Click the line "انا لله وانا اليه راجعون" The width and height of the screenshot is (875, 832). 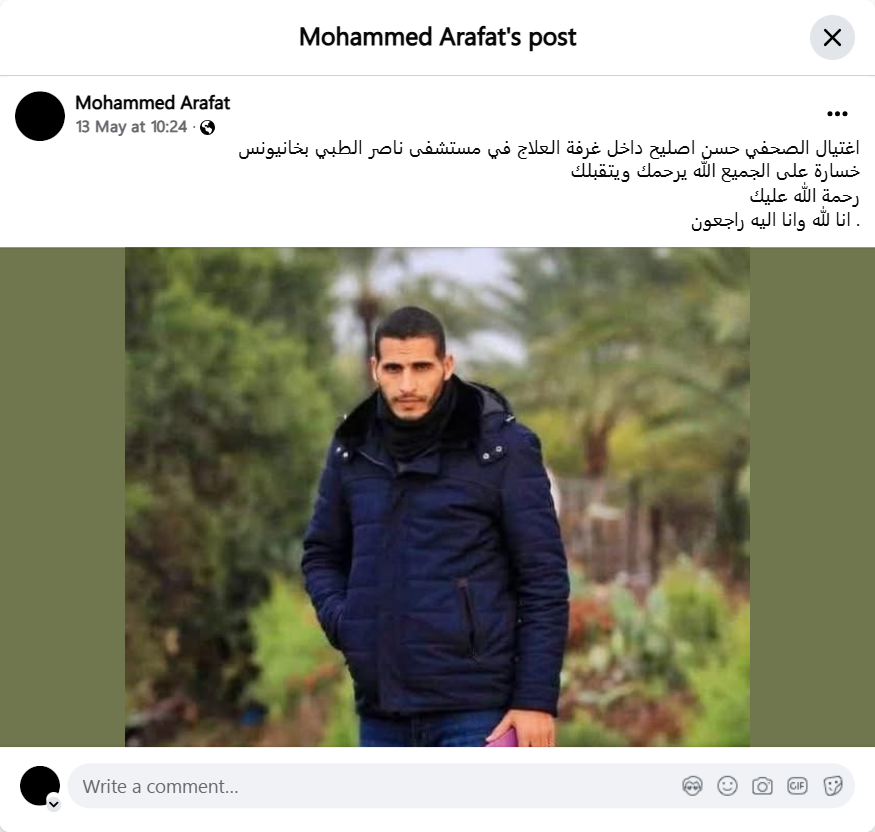click(x=776, y=220)
